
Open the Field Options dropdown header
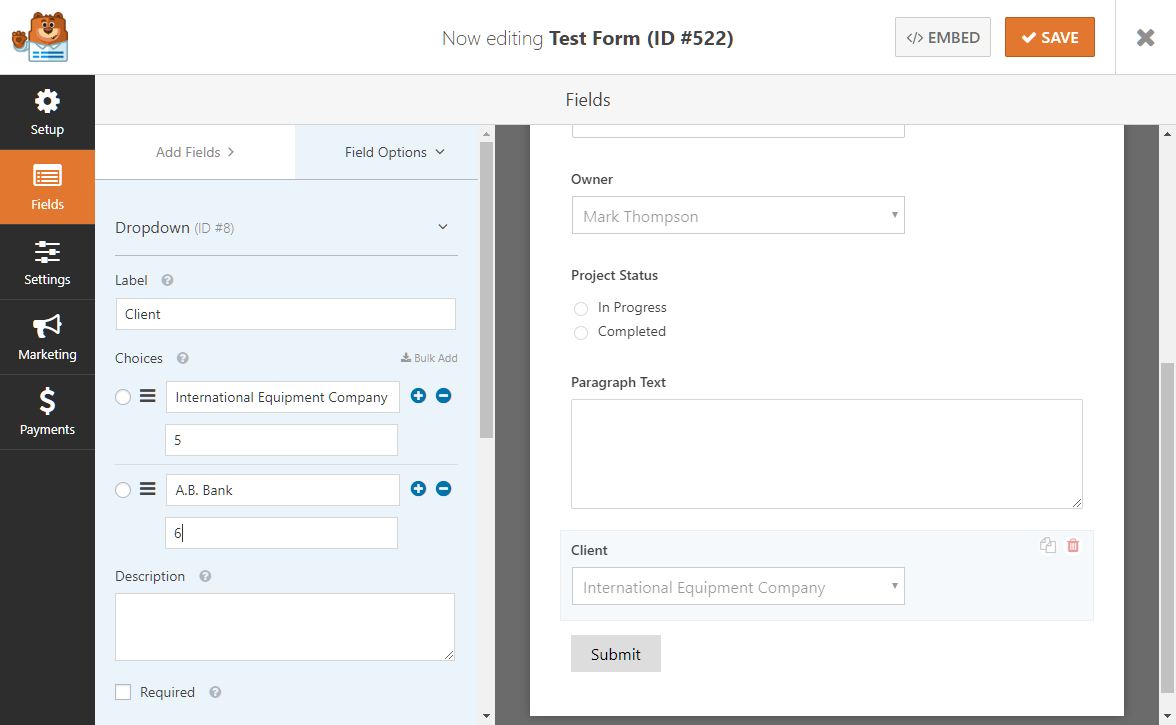[395, 151]
